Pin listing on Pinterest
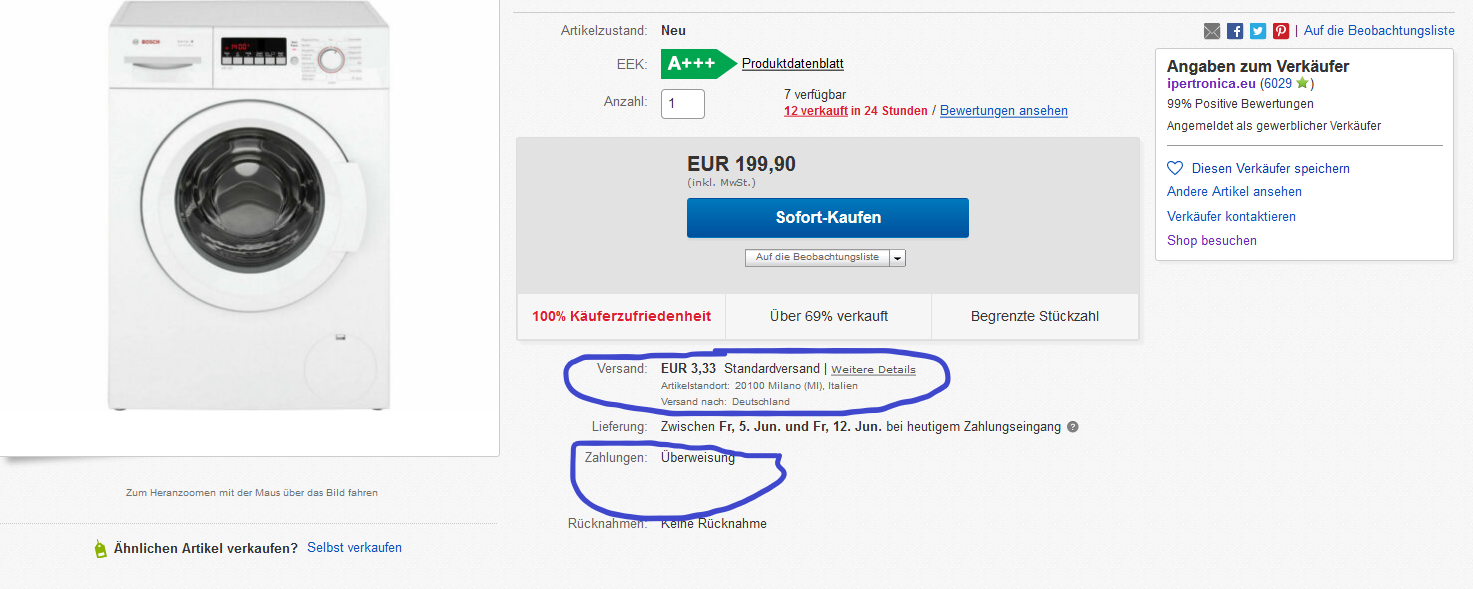This screenshot has width=1473, height=589. pyautogui.click(x=1281, y=31)
